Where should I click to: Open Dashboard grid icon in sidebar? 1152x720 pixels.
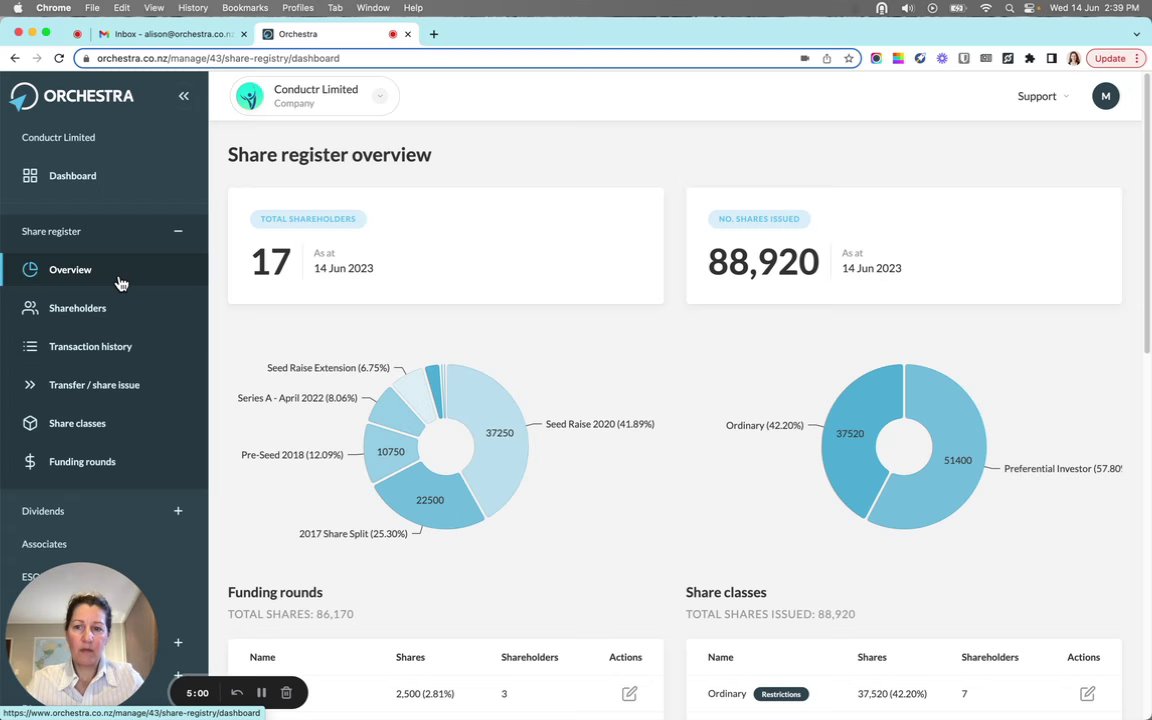[x=30, y=176]
